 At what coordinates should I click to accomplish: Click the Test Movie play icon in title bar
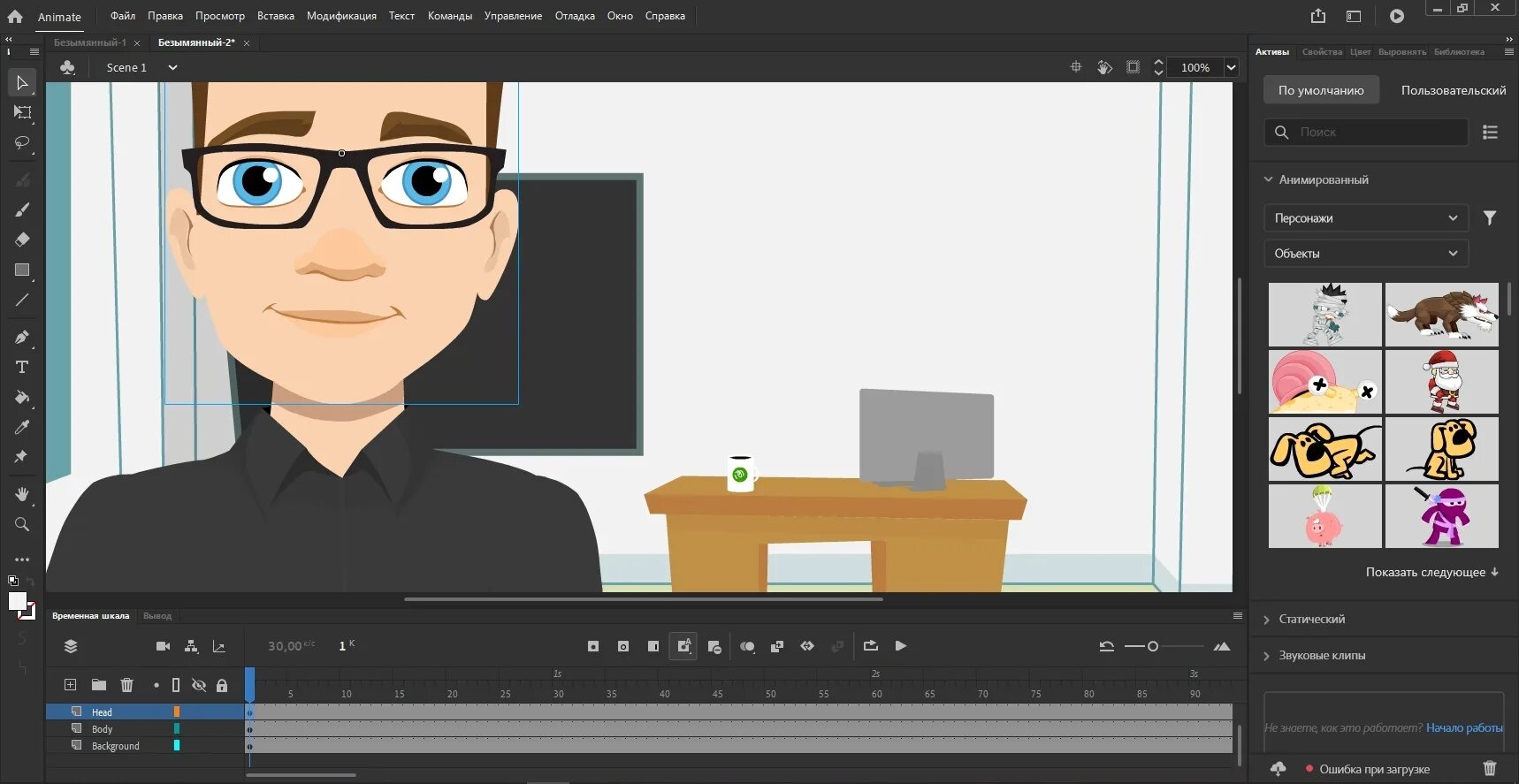coord(1396,16)
